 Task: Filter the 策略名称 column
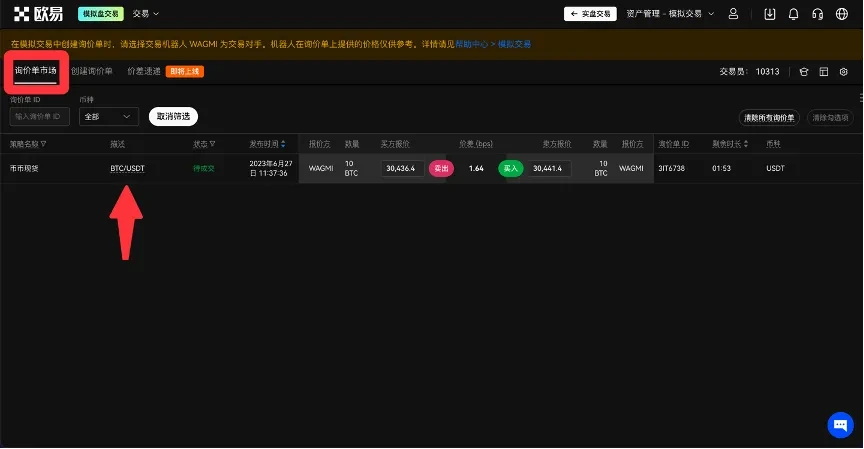[43, 144]
